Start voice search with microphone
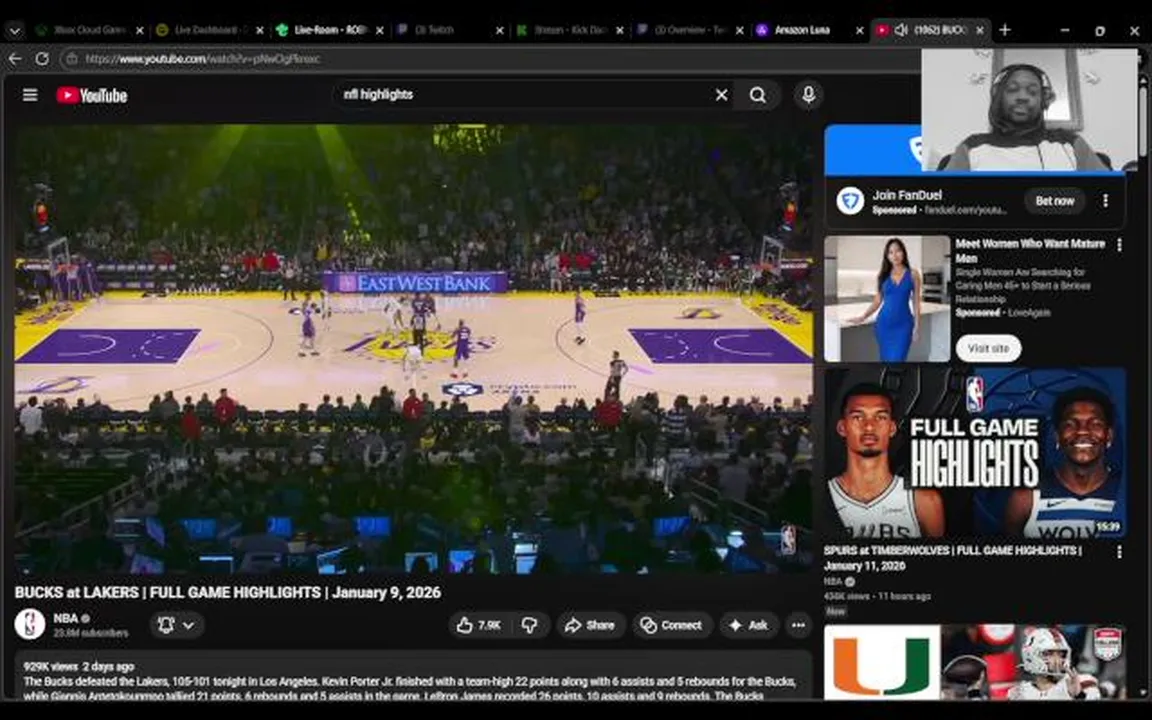1152x720 pixels. [808, 95]
